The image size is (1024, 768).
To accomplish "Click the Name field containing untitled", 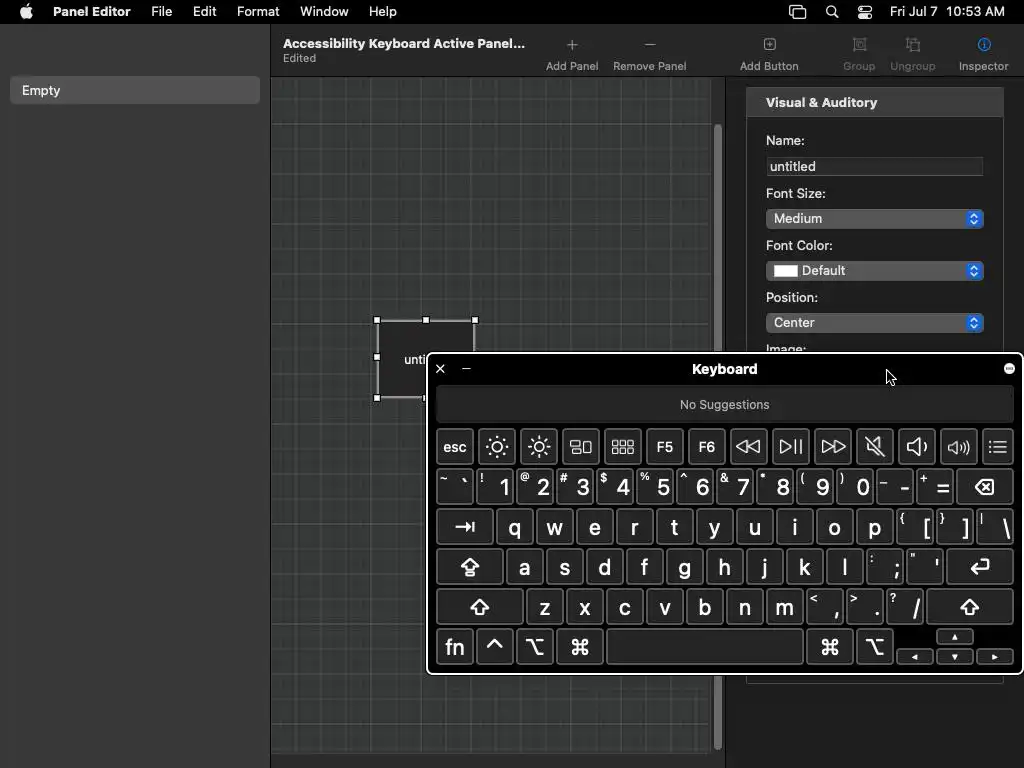I will (x=874, y=167).
